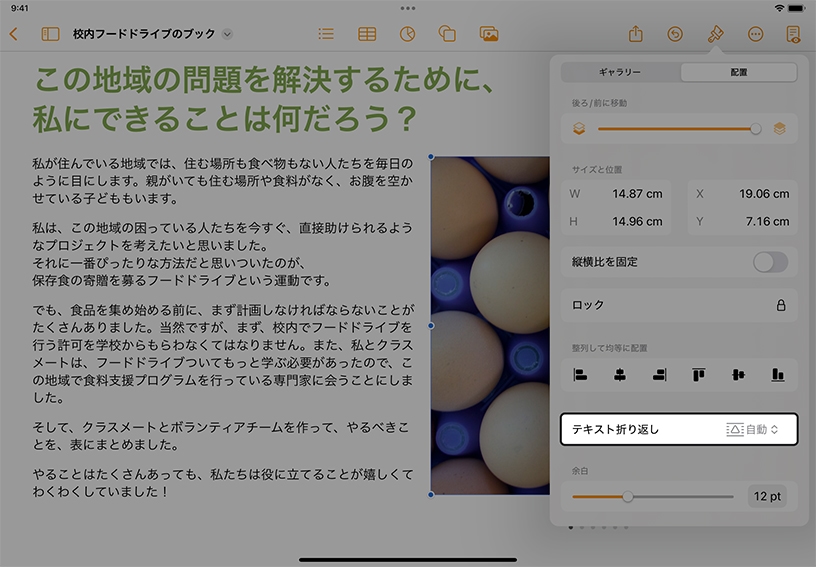
Task: Tap the undo icon
Action: pos(675,34)
